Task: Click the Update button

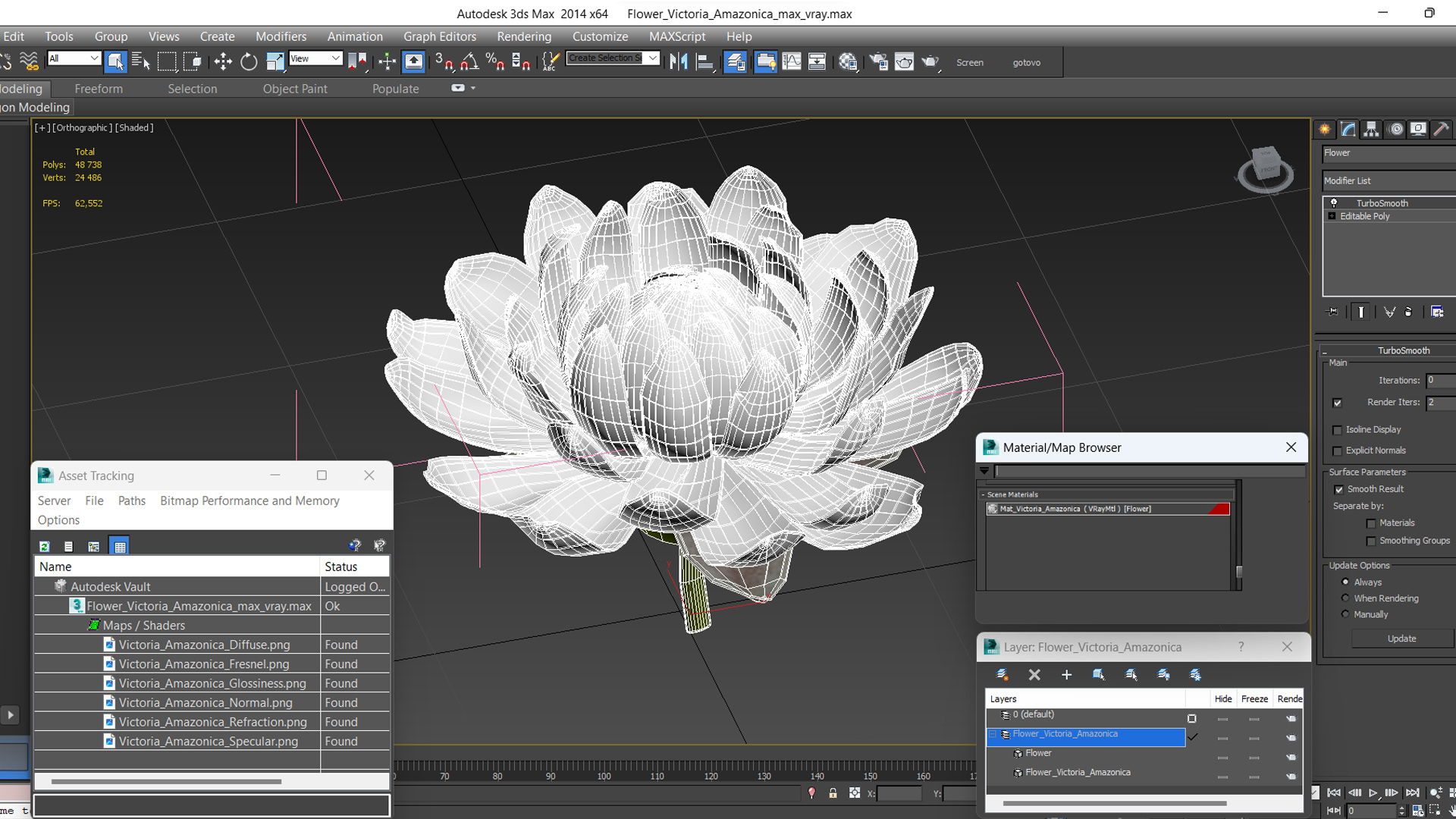Action: coord(1401,639)
